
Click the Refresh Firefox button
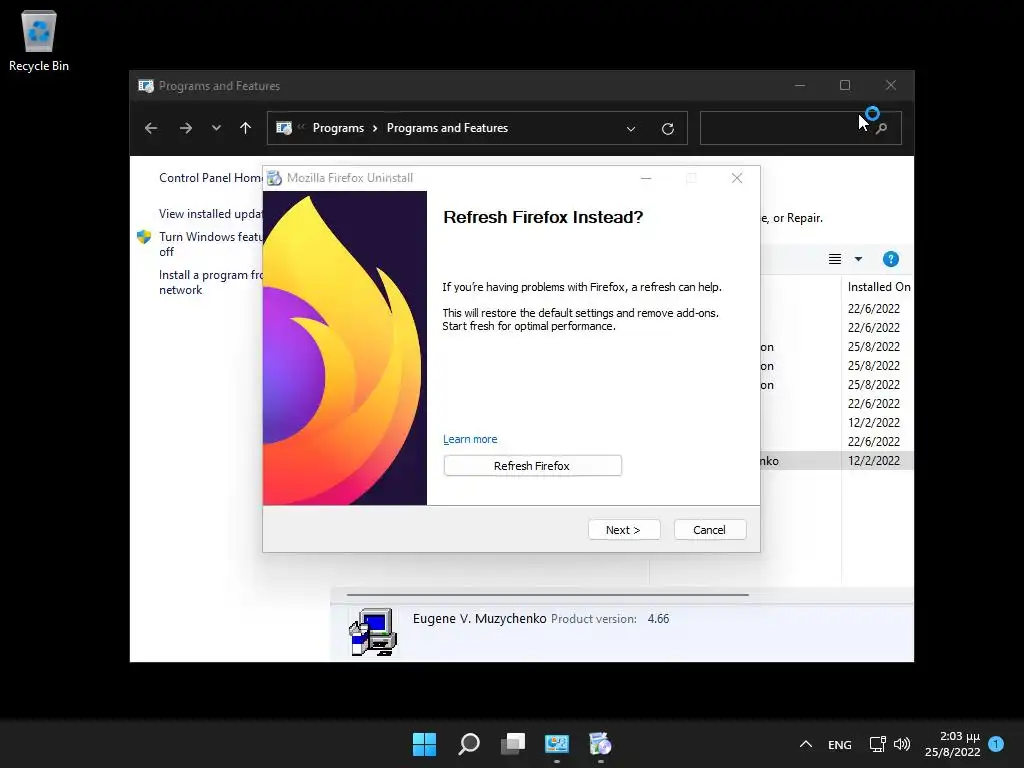coord(532,466)
